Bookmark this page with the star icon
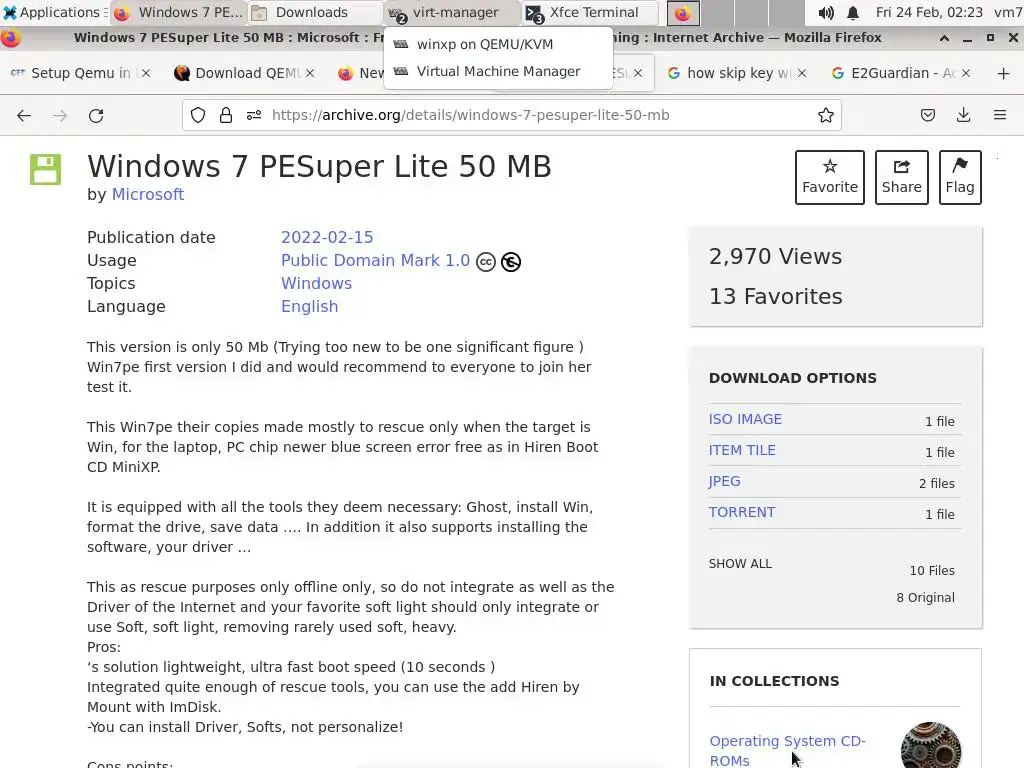 click(x=825, y=115)
